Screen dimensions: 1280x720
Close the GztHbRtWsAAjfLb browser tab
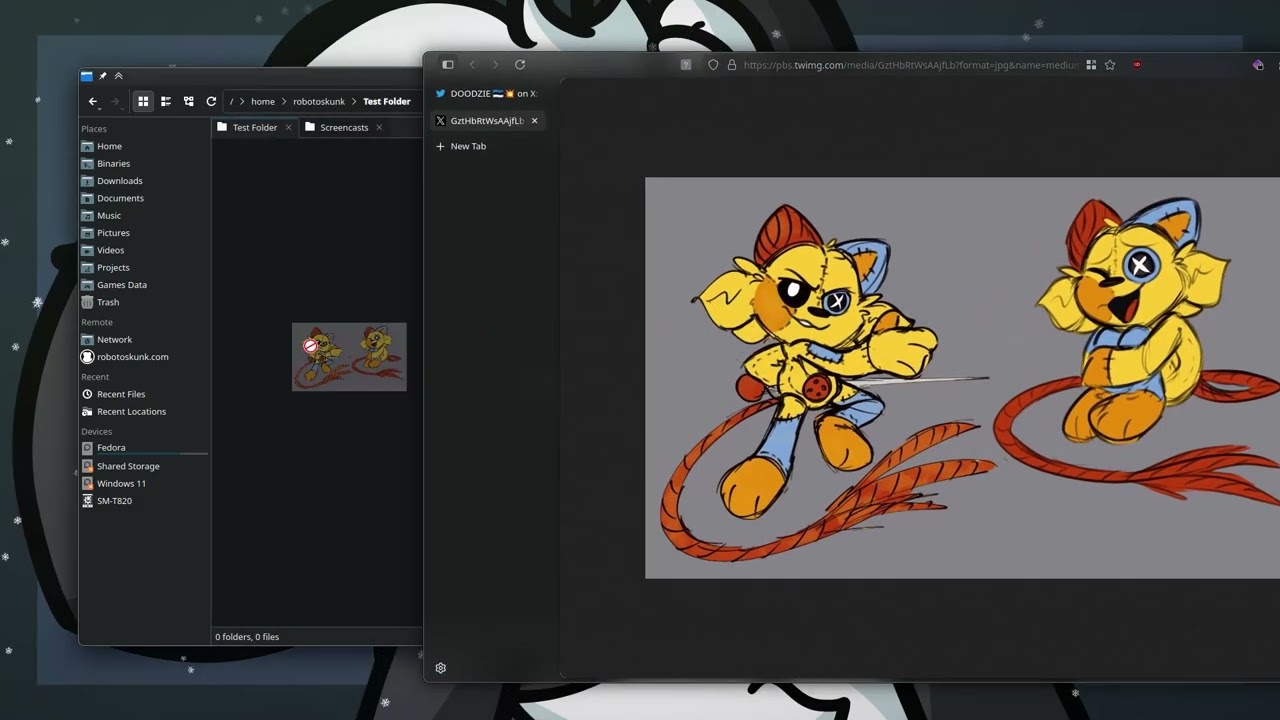click(534, 121)
